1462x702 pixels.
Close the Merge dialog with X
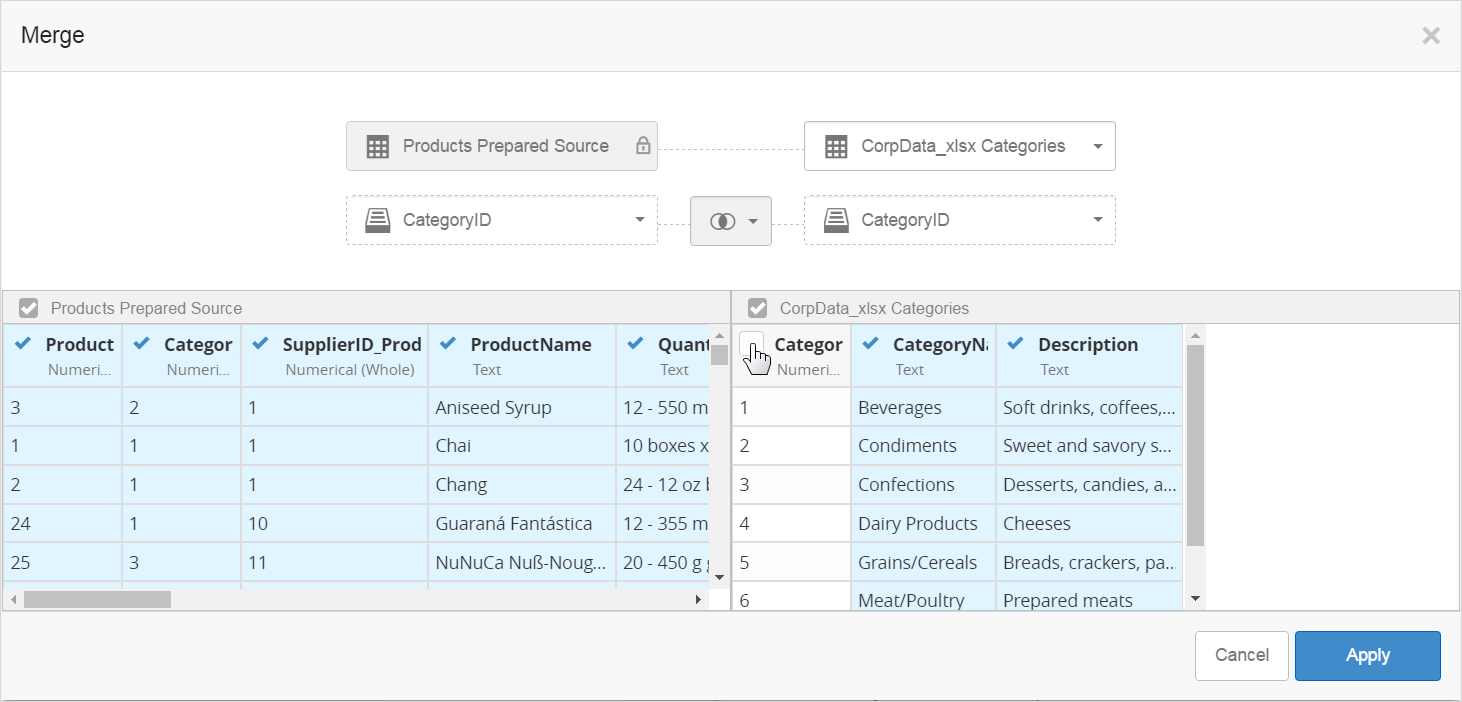point(1431,36)
